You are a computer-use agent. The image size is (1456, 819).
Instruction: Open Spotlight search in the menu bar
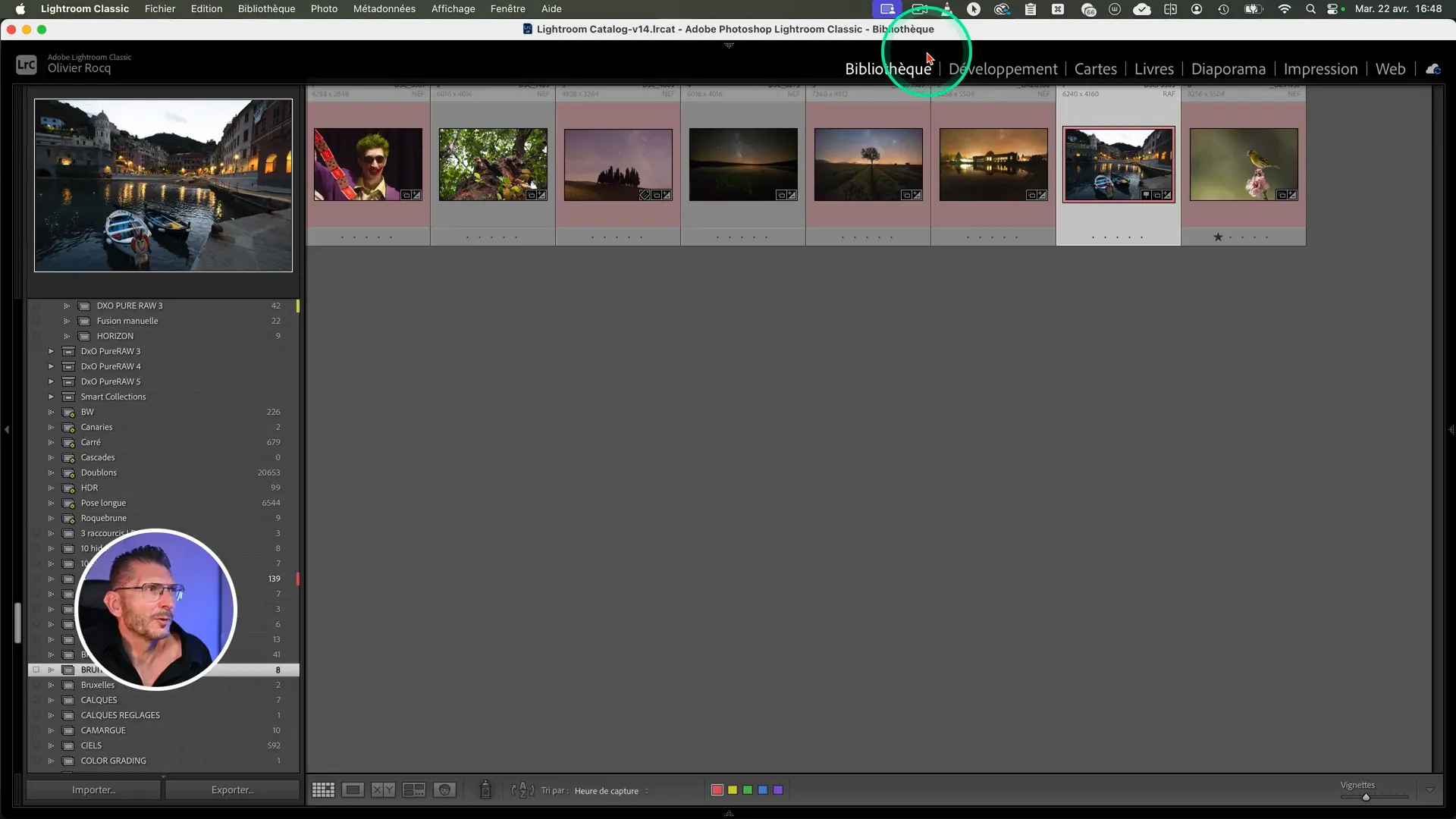1310,9
